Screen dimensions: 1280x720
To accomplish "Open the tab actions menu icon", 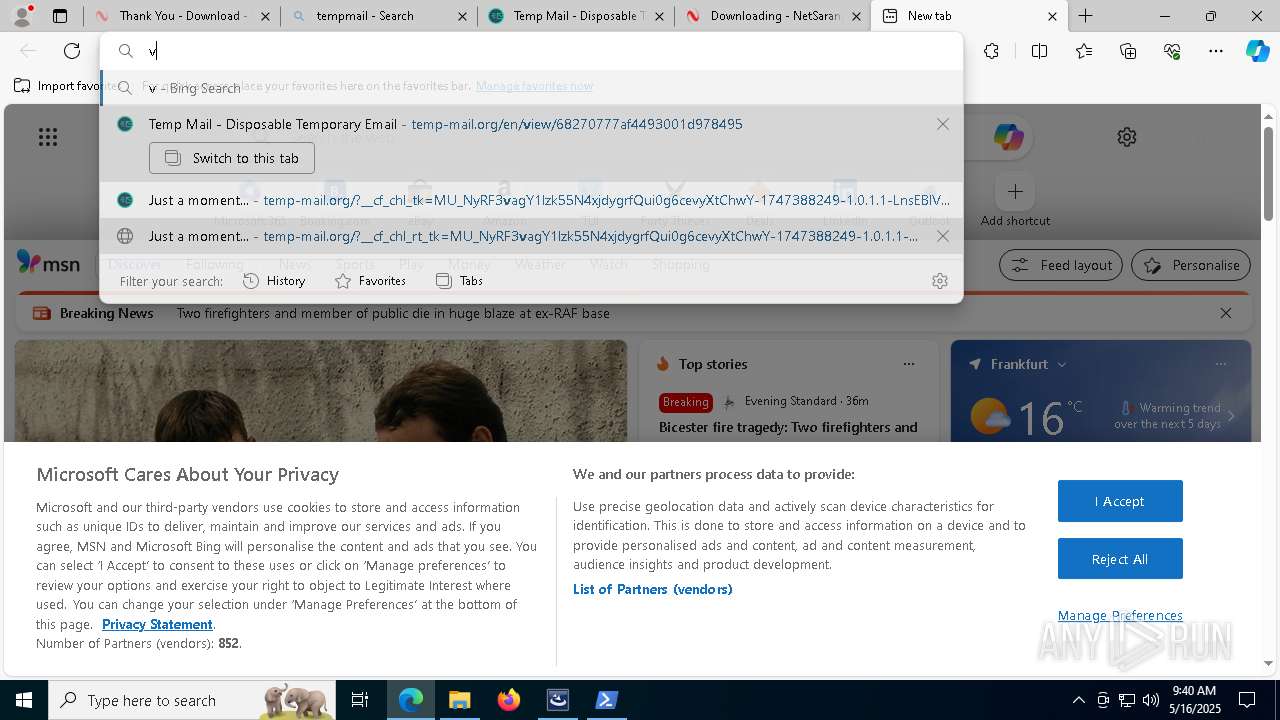I will (x=60, y=16).
